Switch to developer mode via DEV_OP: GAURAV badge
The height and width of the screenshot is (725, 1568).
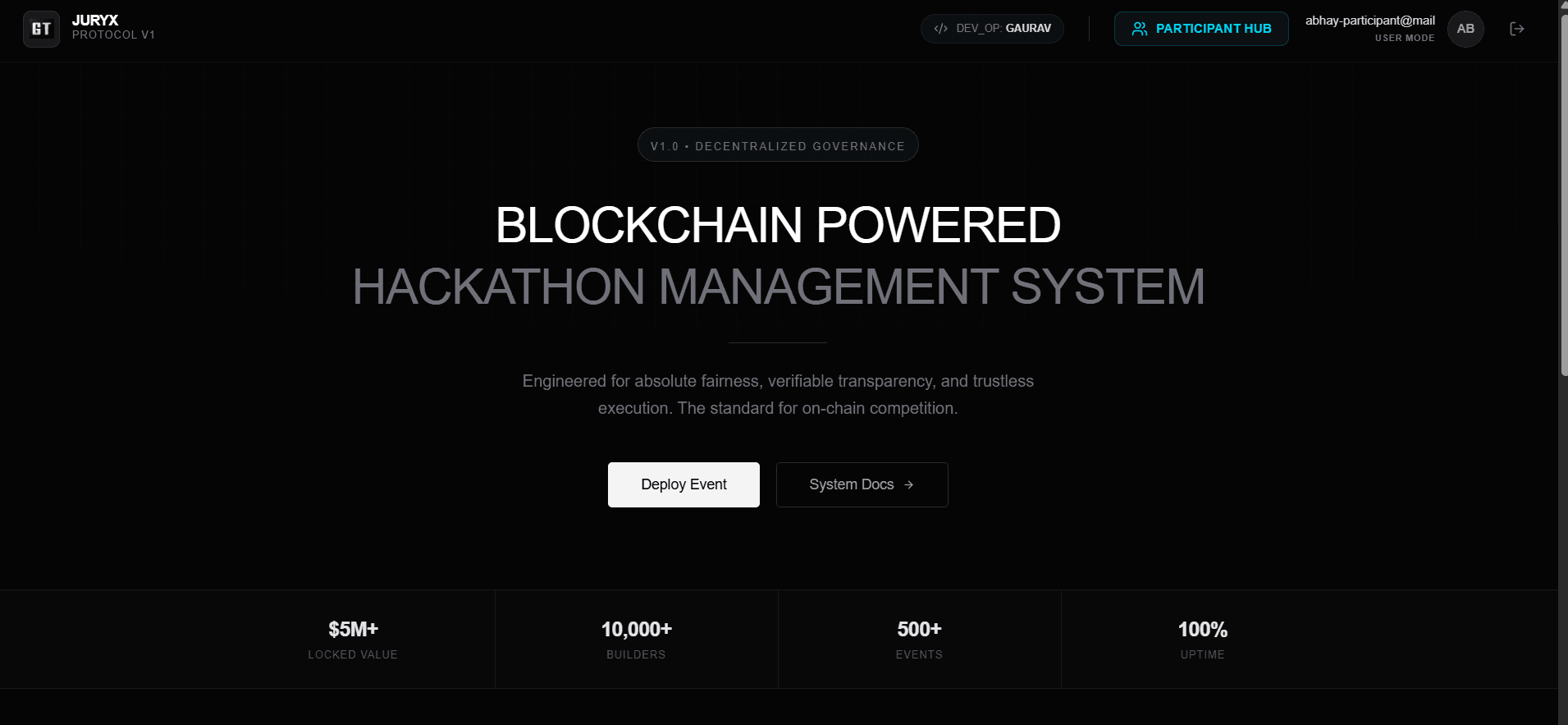pyautogui.click(x=992, y=27)
